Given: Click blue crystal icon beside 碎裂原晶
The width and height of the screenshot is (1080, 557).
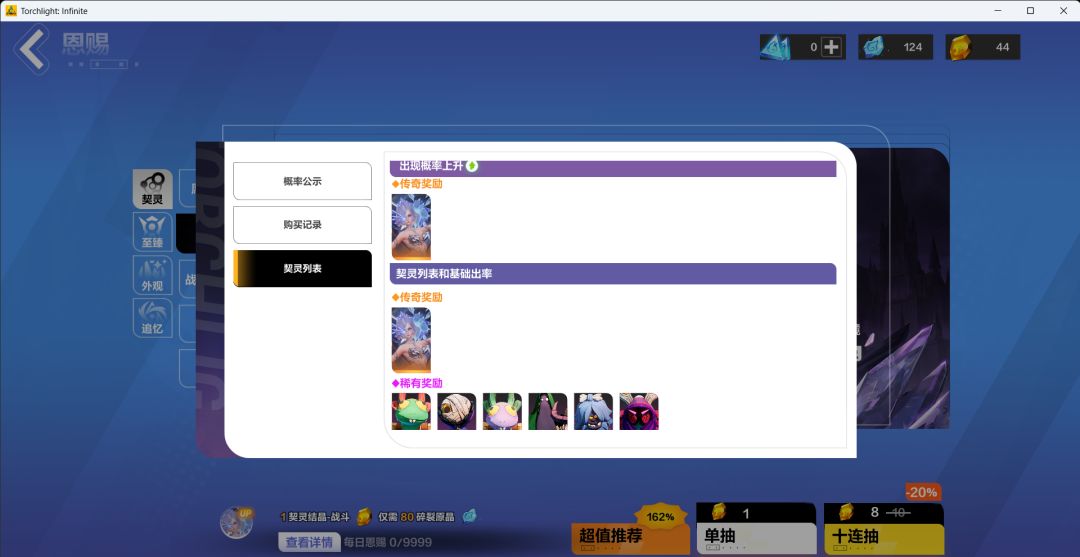Looking at the screenshot, I should coord(469,516).
